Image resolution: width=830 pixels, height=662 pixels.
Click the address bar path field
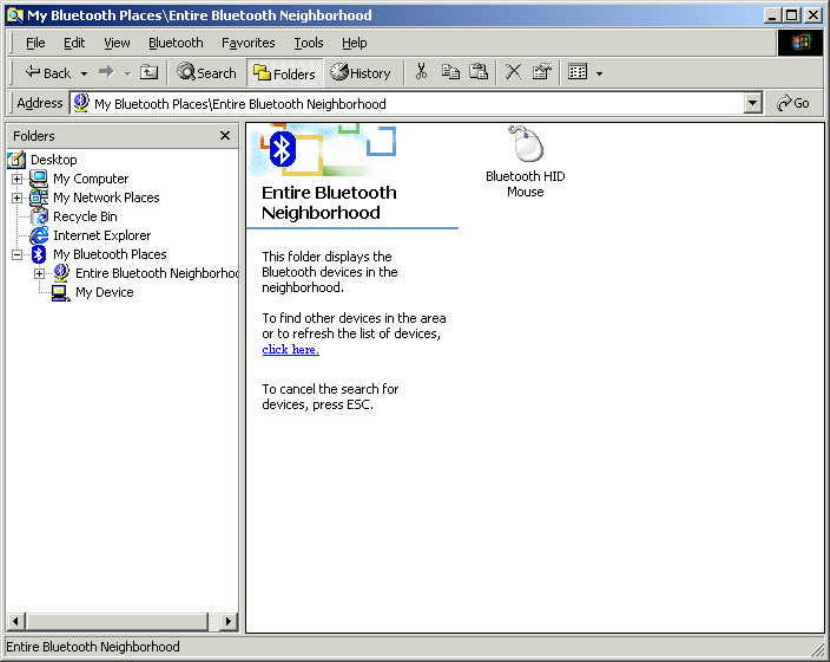tap(408, 103)
